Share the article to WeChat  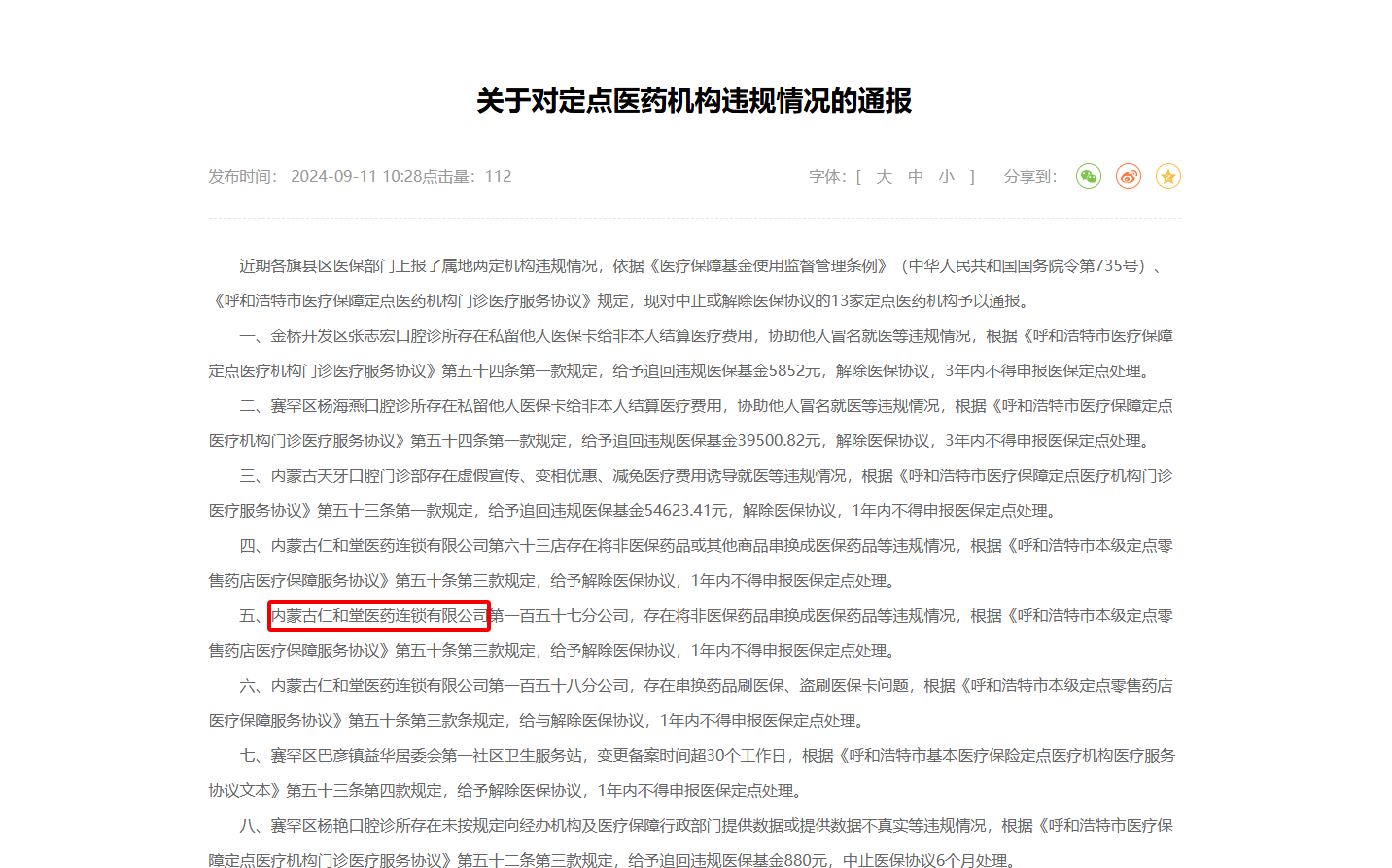tap(1088, 176)
